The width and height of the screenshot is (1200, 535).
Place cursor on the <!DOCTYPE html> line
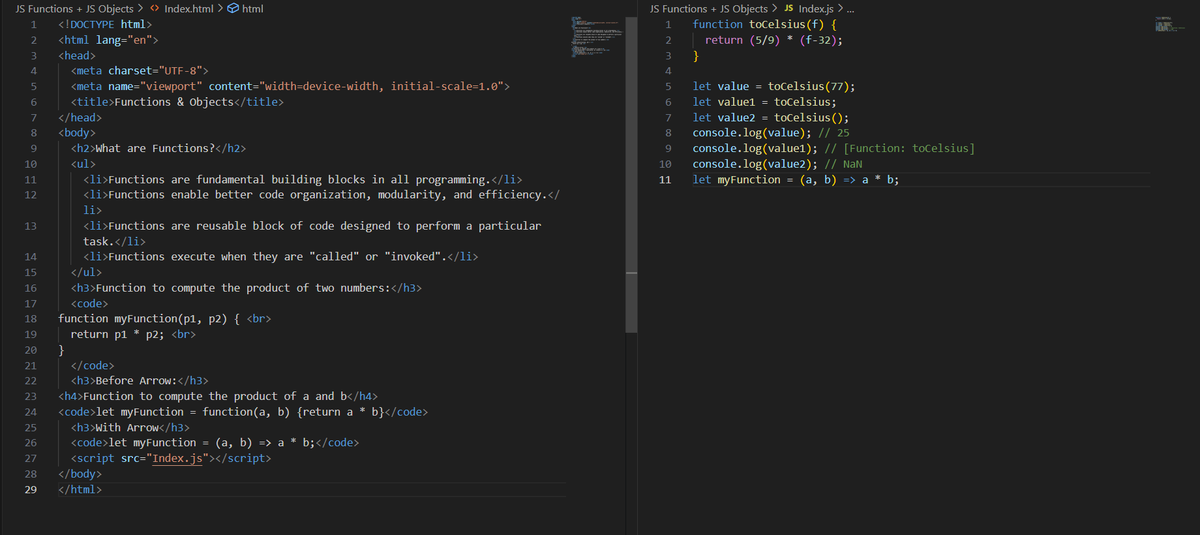coord(105,24)
